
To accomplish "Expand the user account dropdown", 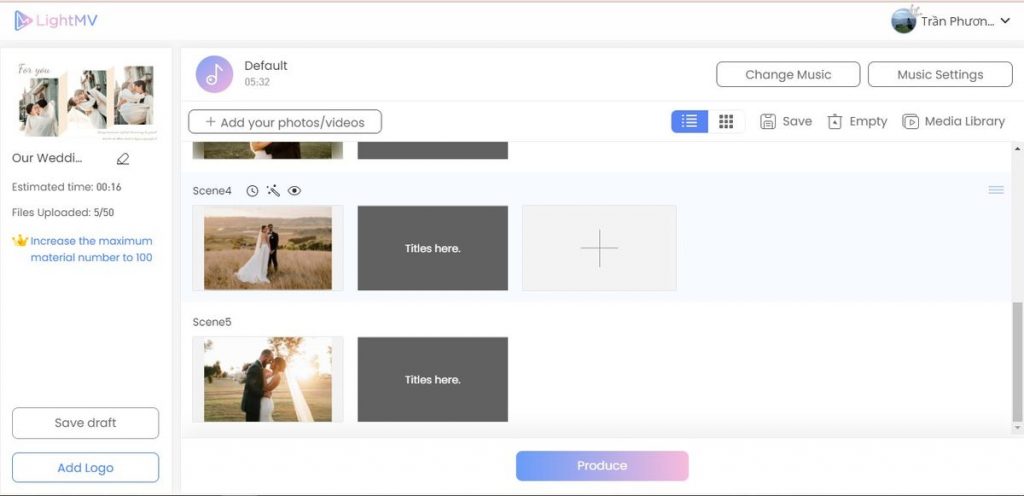I will (x=1005, y=21).
